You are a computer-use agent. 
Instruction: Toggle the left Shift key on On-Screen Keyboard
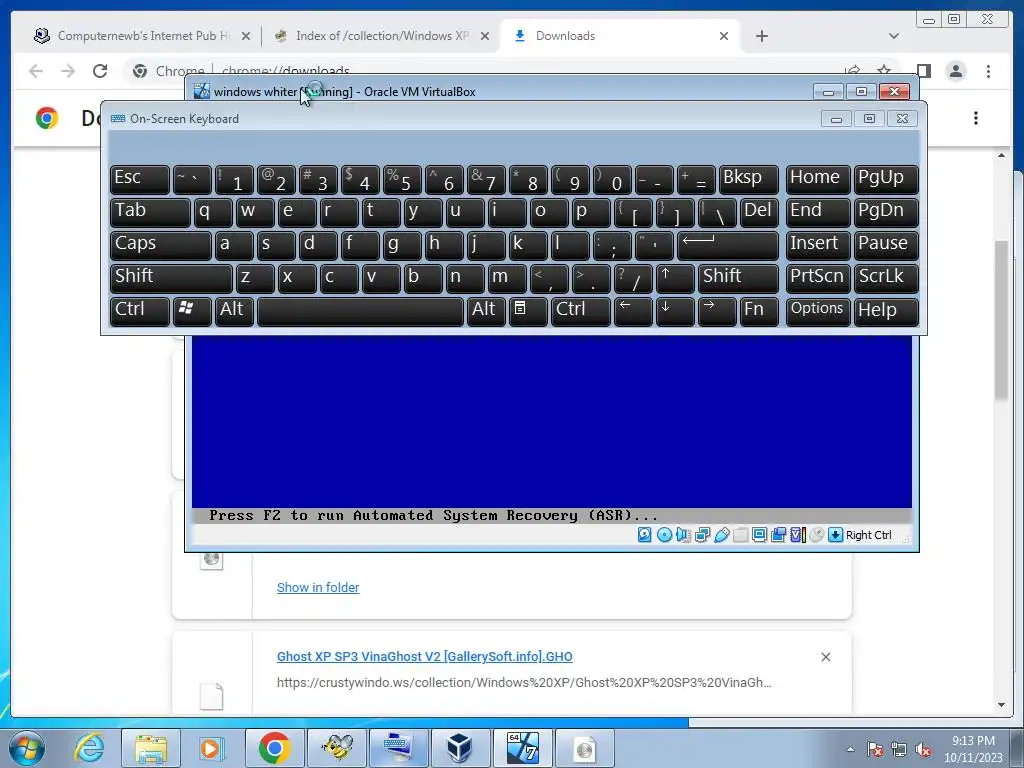pyautogui.click(x=171, y=278)
